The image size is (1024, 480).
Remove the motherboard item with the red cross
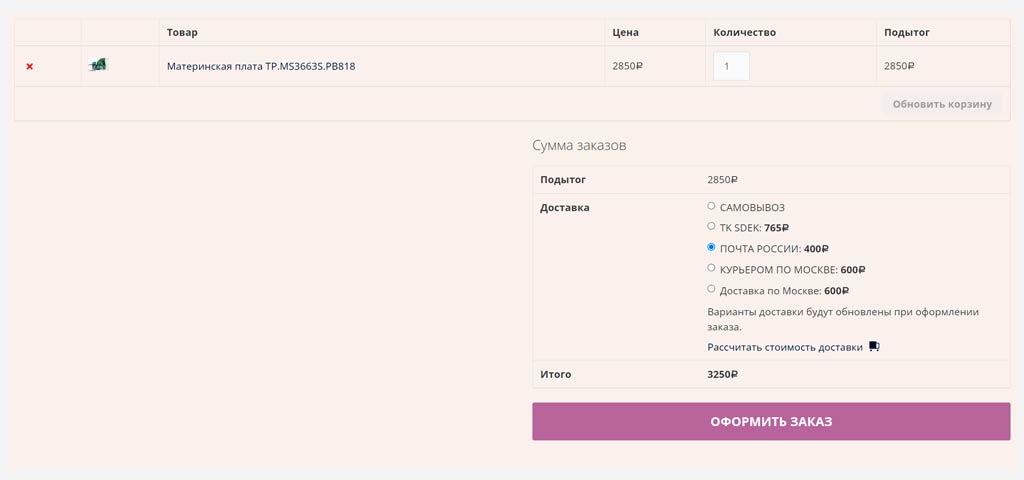(29, 66)
